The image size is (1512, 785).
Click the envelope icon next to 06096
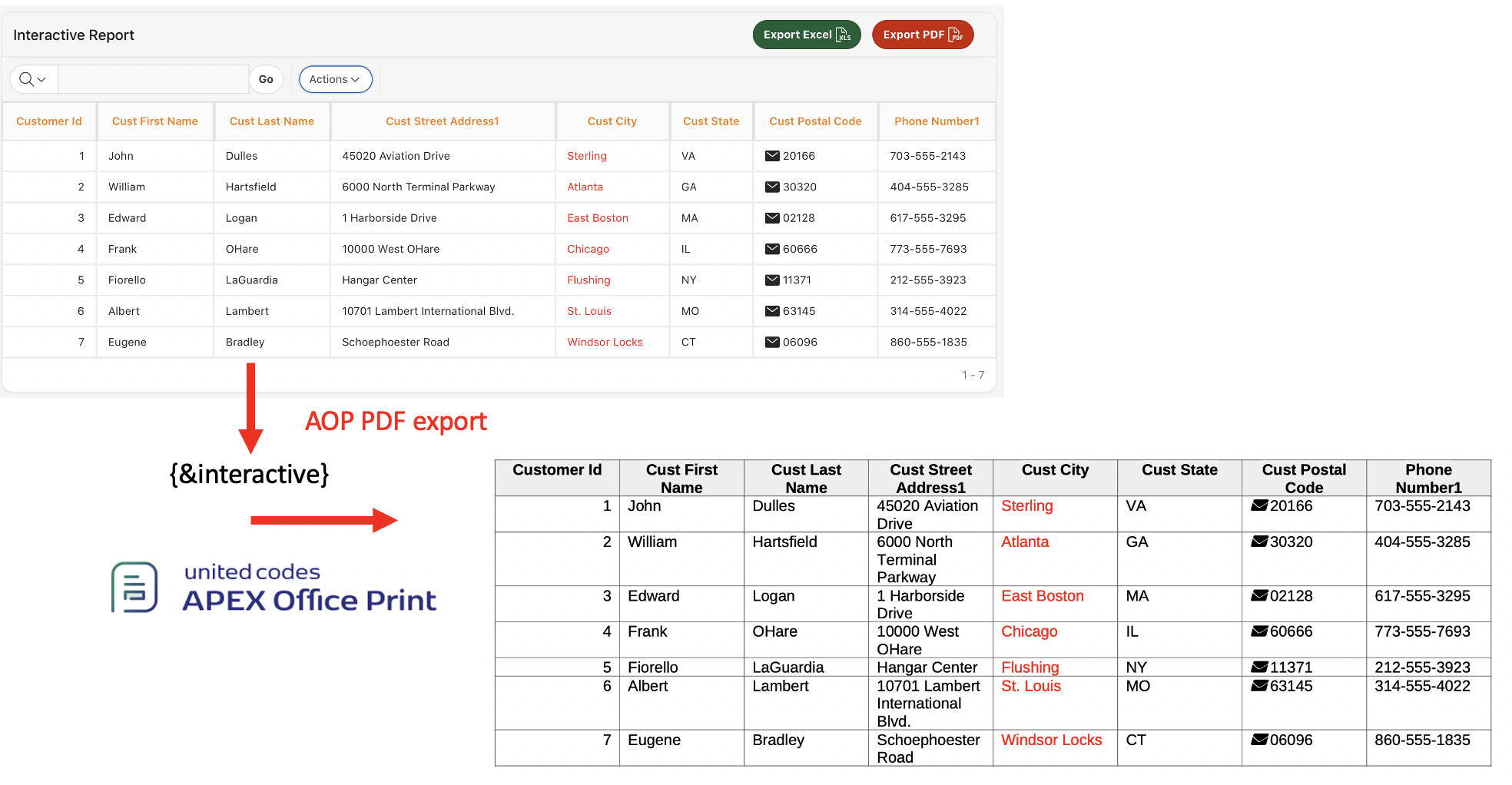click(772, 342)
